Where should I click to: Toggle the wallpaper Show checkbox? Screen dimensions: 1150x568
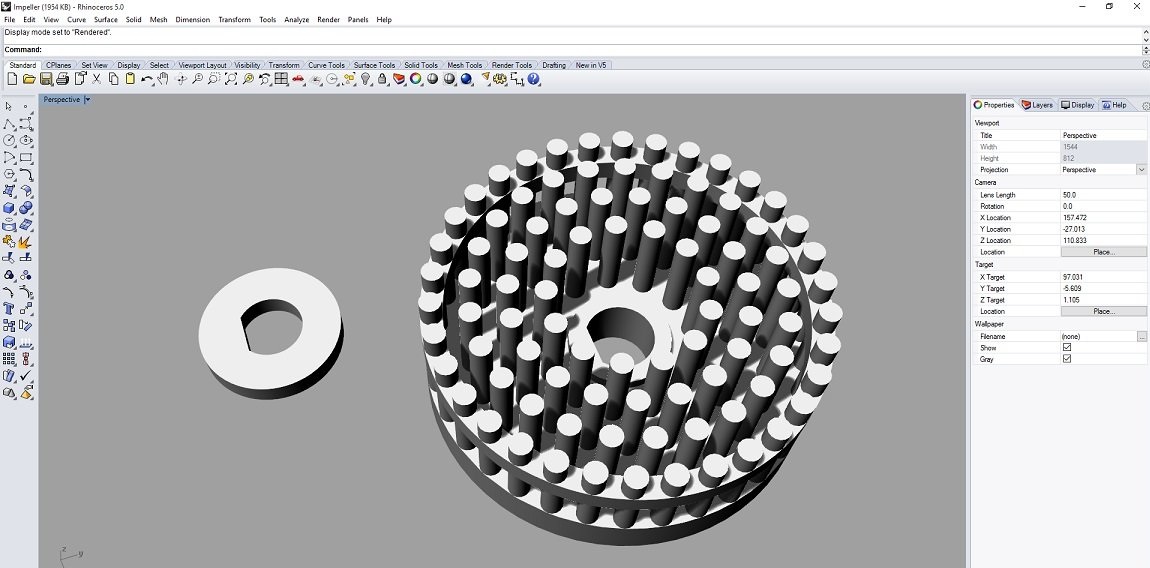click(x=1066, y=347)
